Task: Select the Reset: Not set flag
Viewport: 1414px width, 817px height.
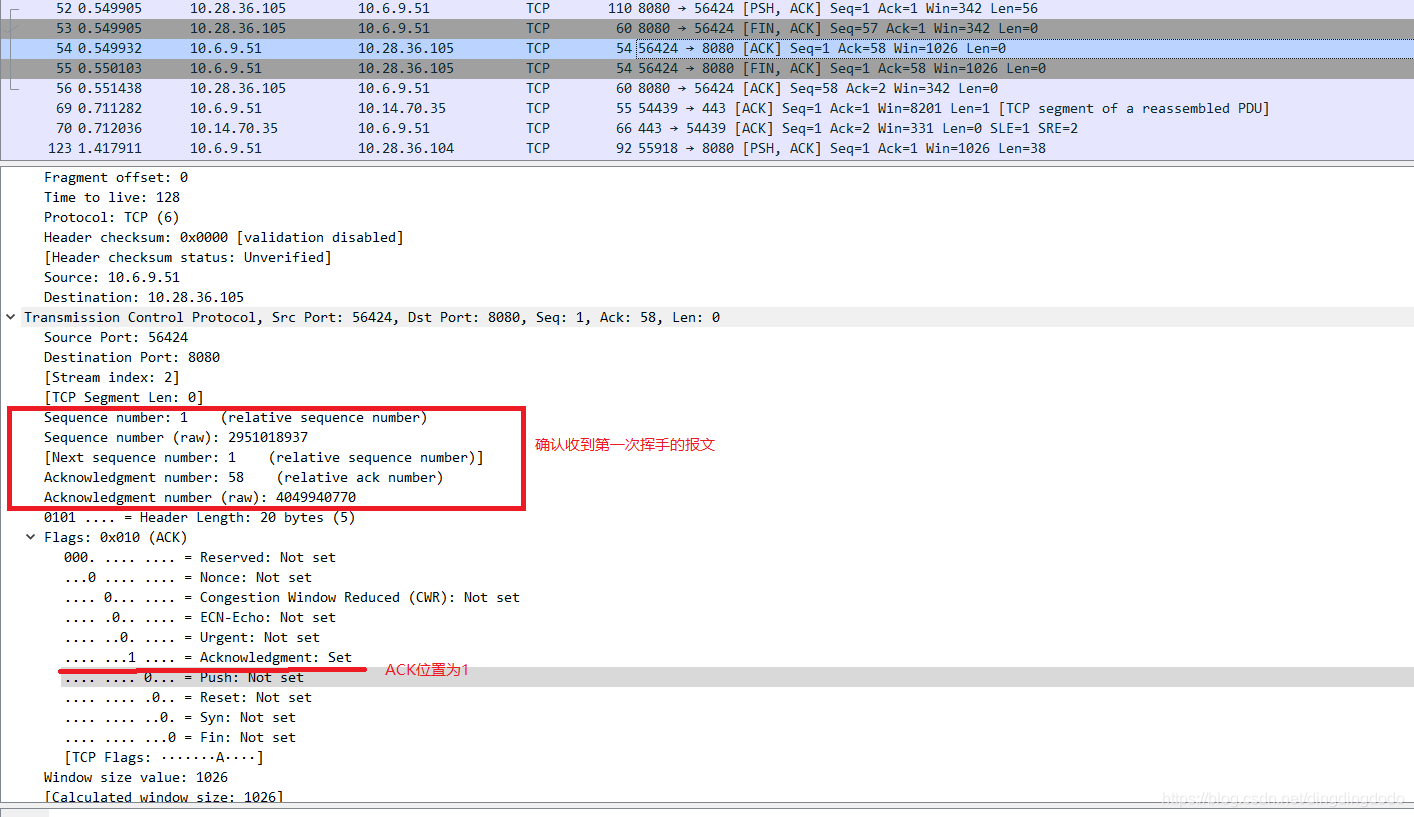Action: click(188, 697)
